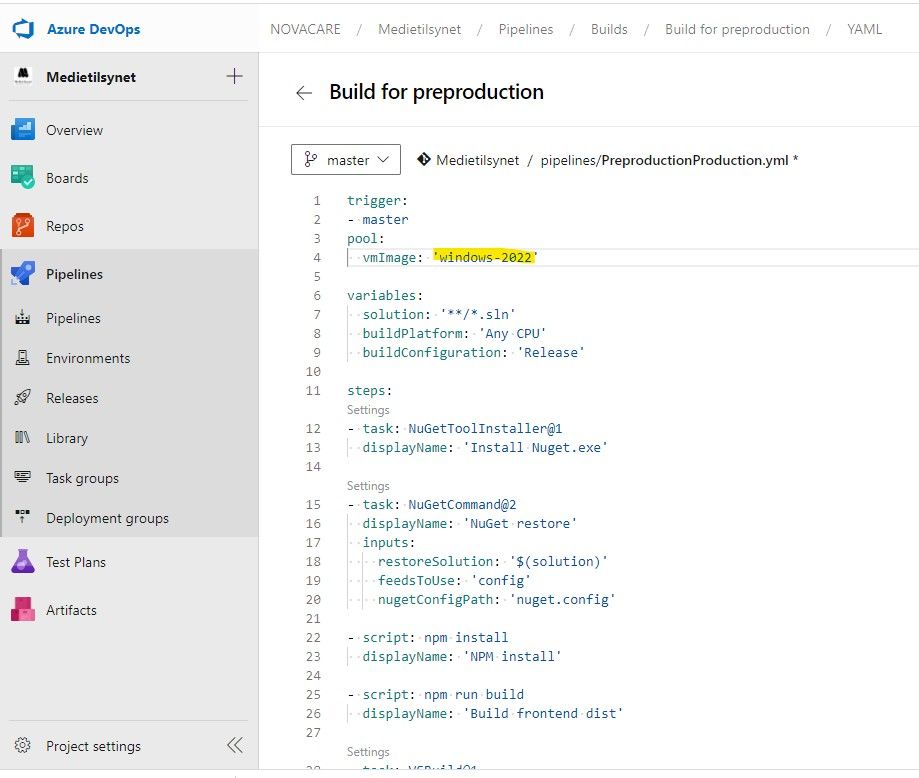Image resolution: width=919 pixels, height=778 pixels.
Task: Click the 'variables:' line in editor
Action: coord(385,295)
